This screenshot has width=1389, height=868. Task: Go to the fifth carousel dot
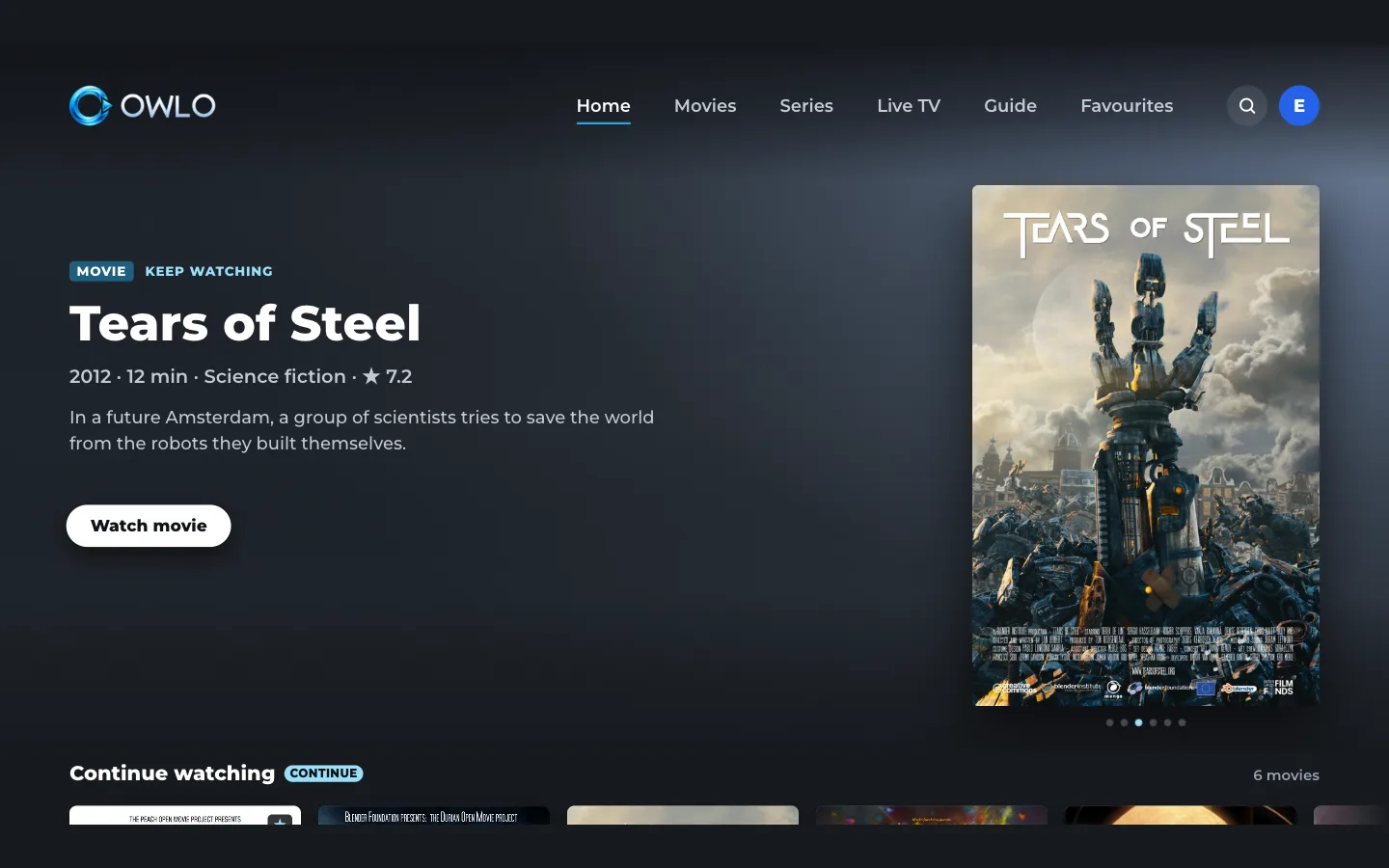[1167, 722]
